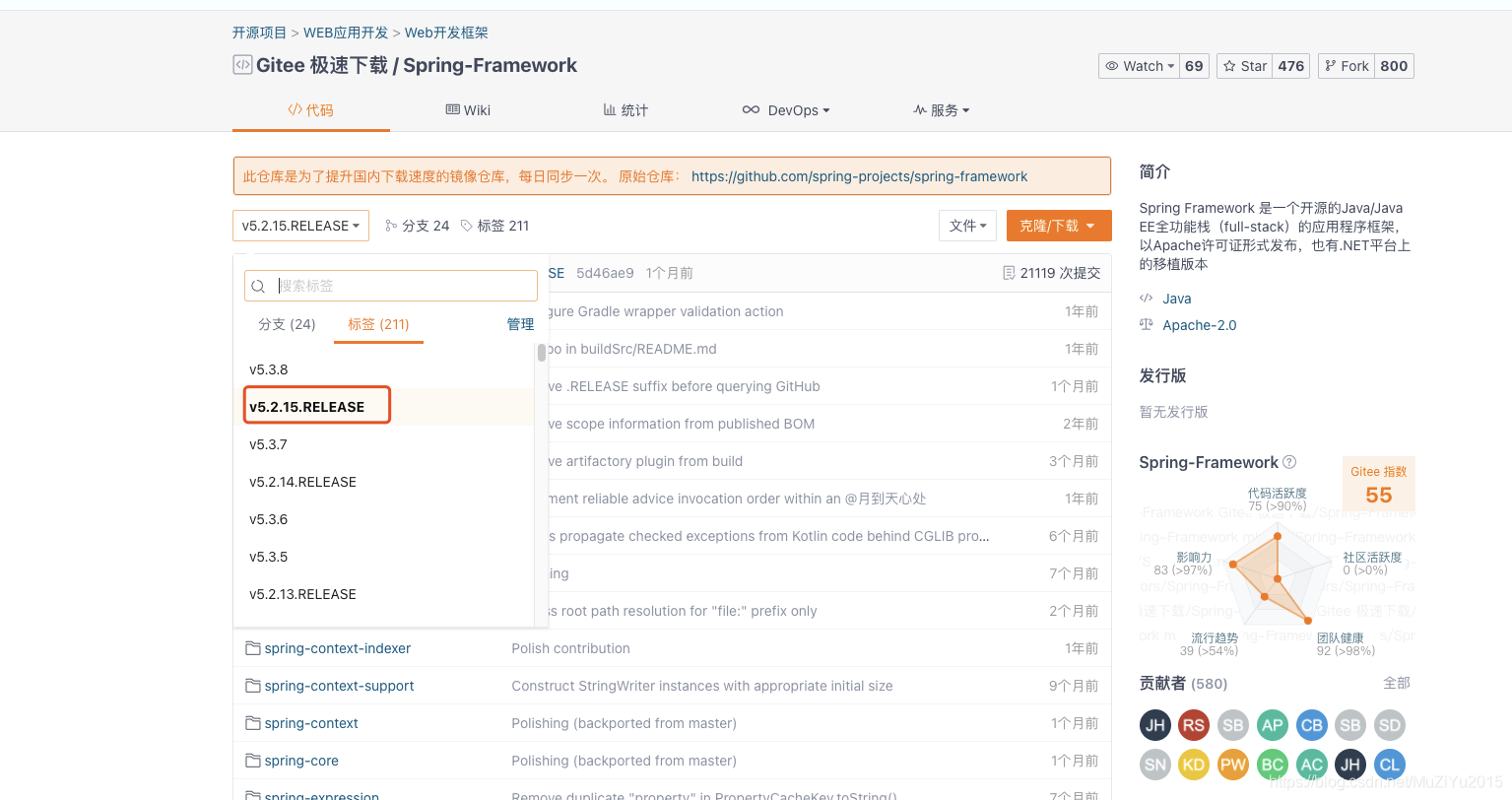The image size is (1512, 800).
Task: Click the Fork icon
Action: [1331, 66]
